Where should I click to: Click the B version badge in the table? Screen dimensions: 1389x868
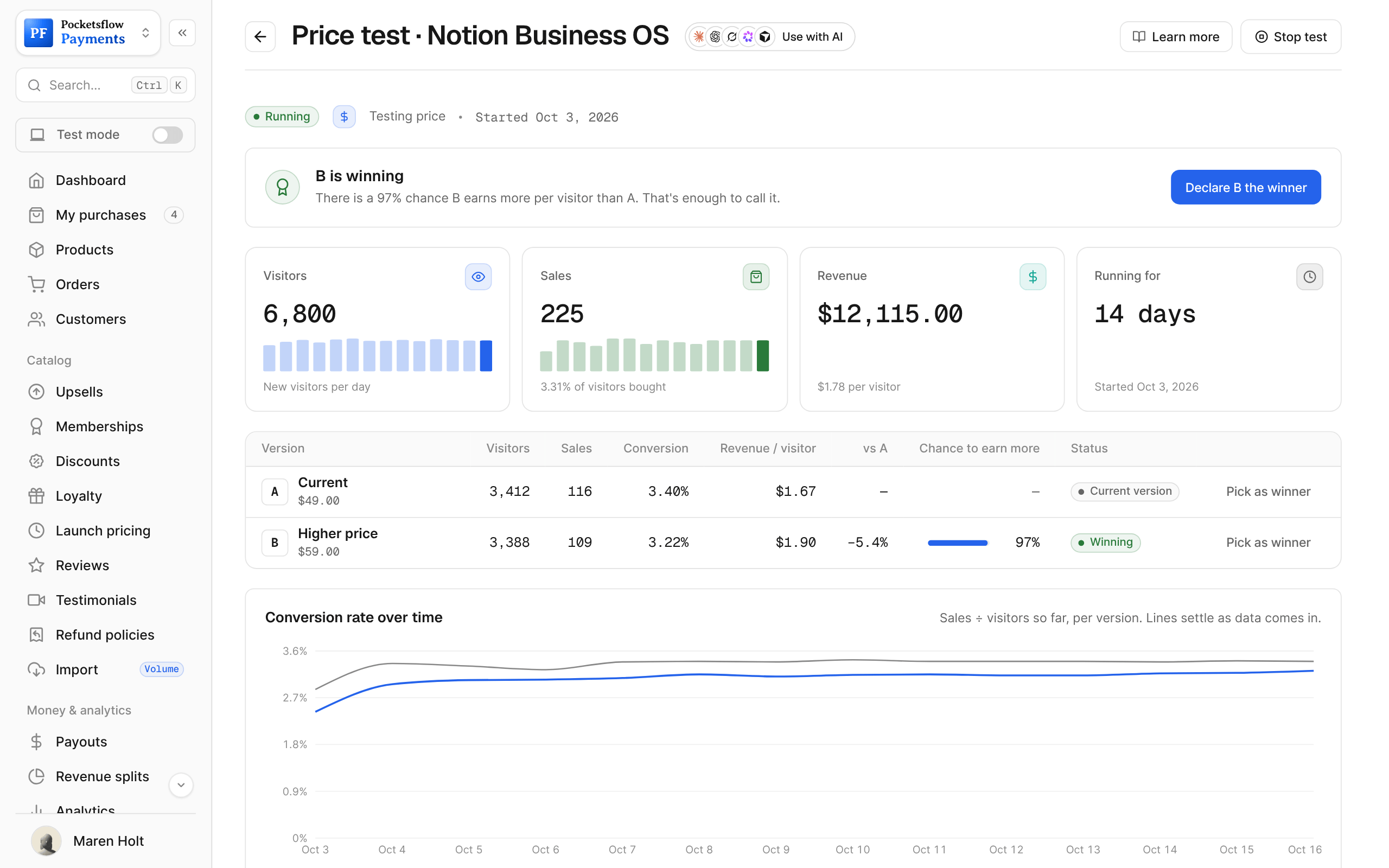click(275, 542)
